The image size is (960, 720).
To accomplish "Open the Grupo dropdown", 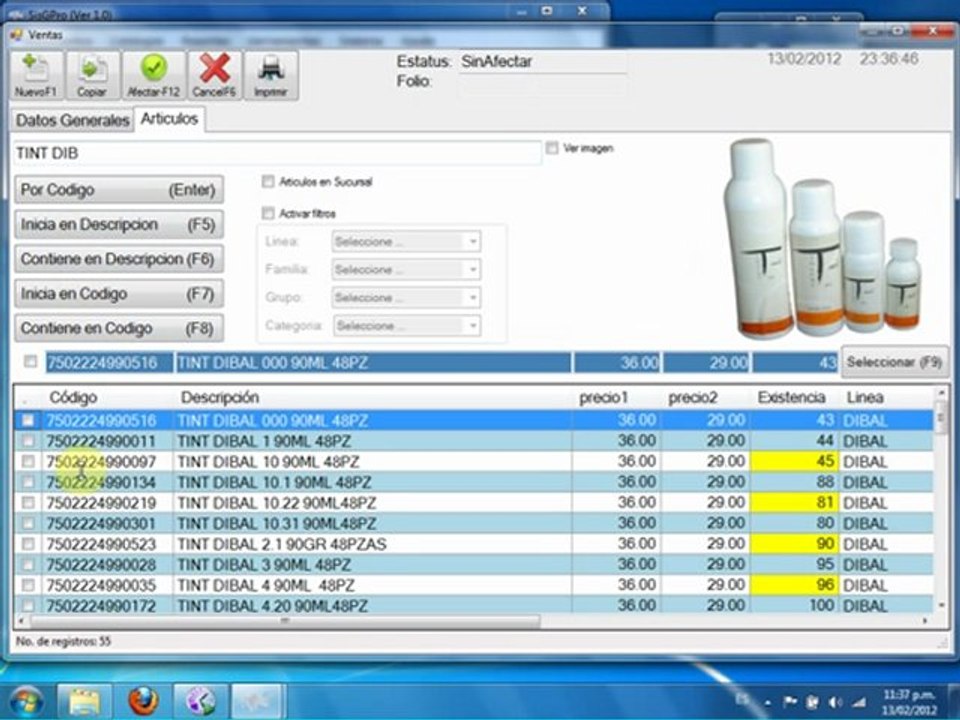I will tap(406, 298).
